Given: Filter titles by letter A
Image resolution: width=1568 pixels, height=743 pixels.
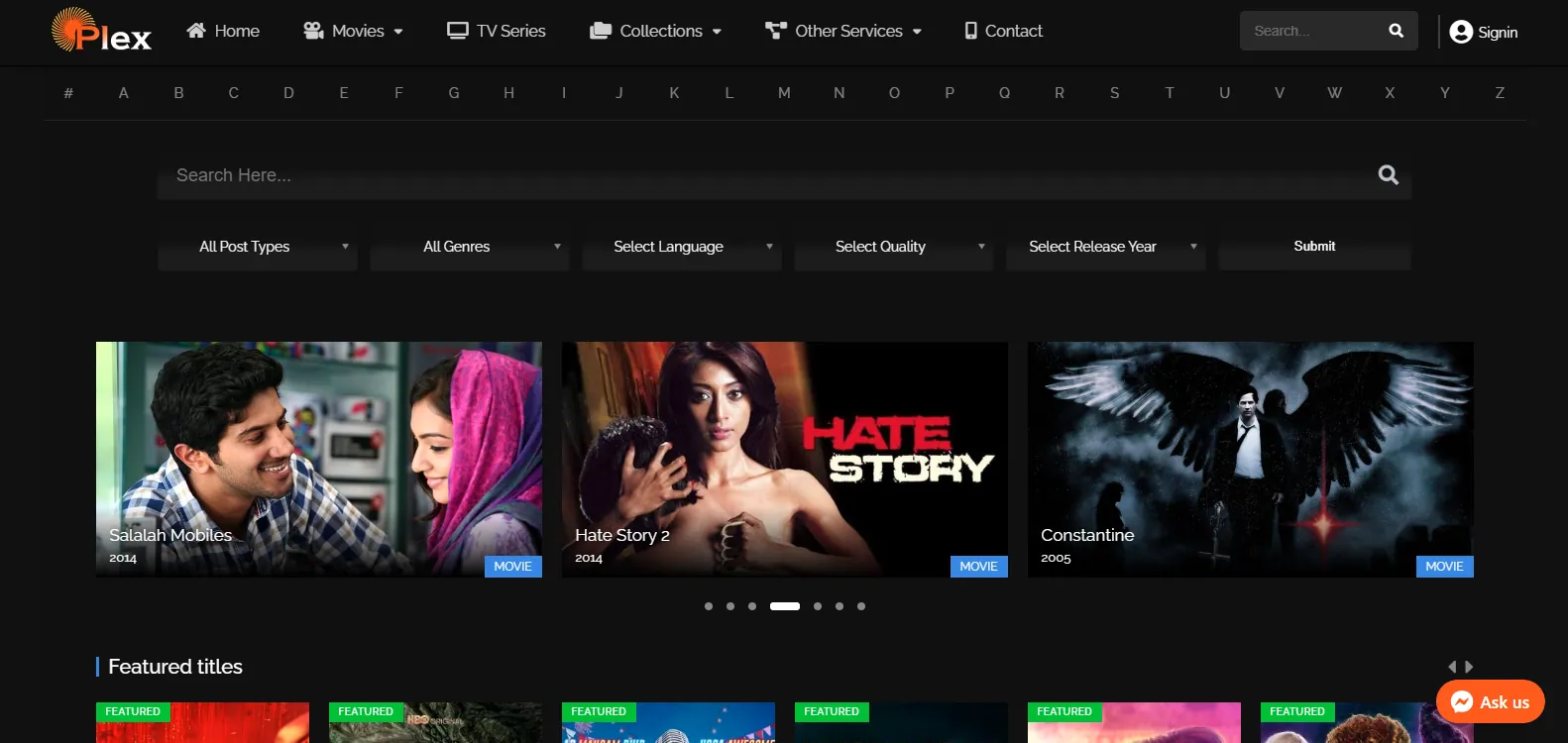Looking at the screenshot, I should (x=124, y=93).
